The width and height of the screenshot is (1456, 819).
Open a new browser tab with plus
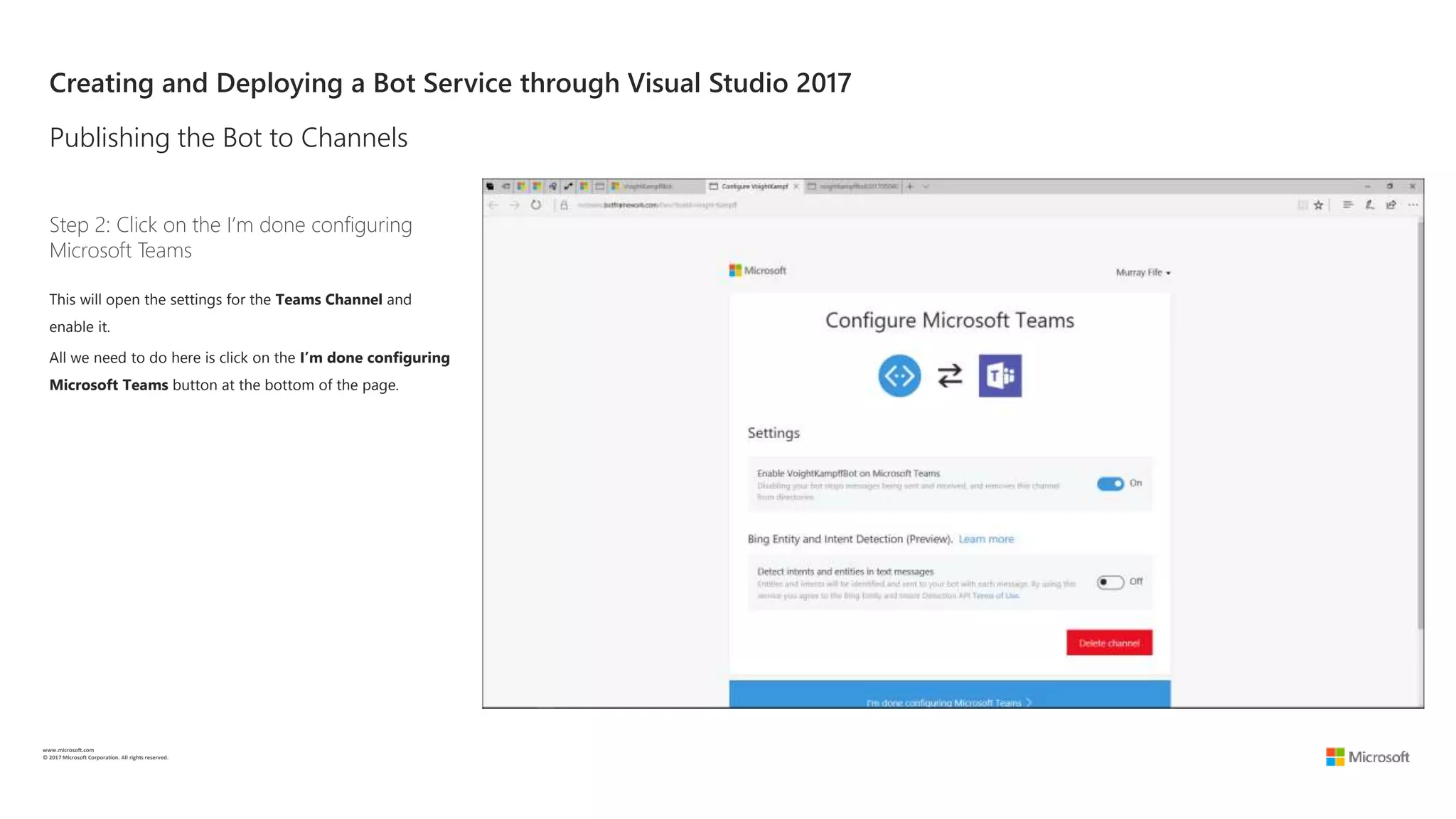coord(910,186)
